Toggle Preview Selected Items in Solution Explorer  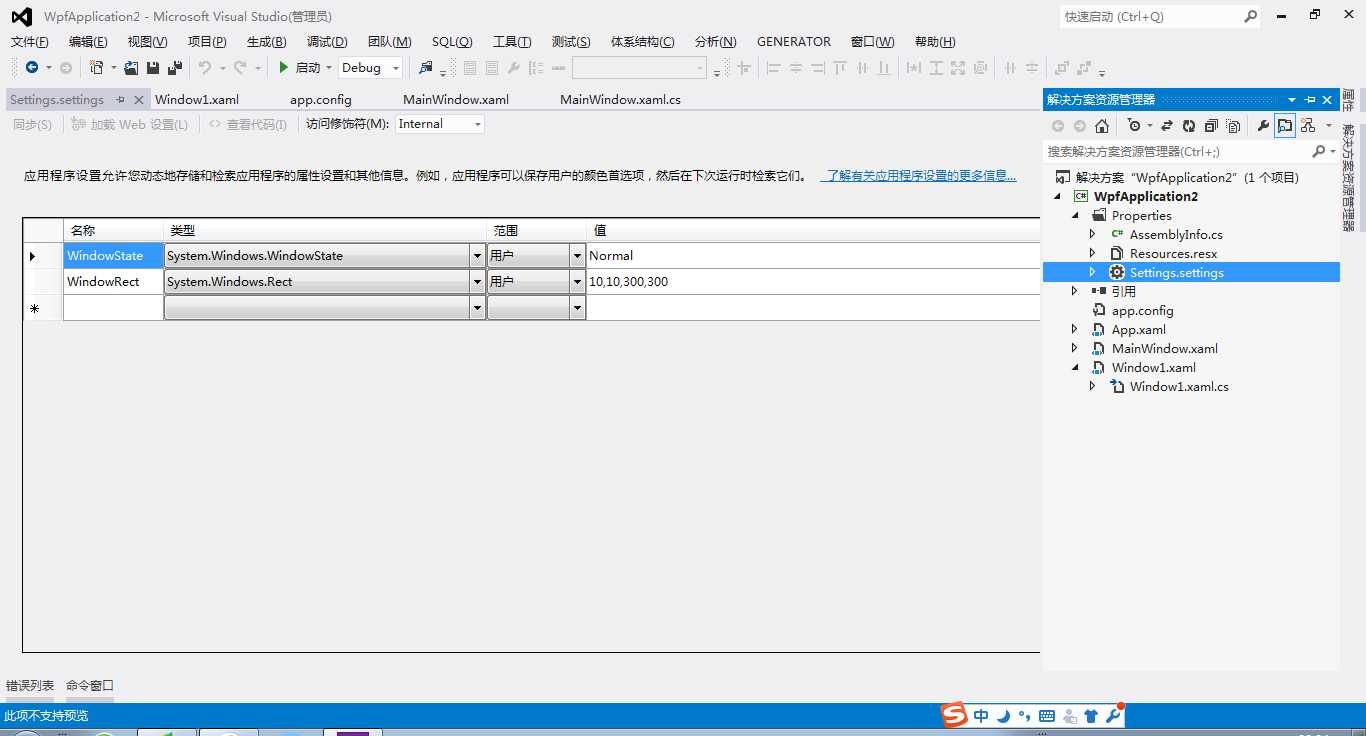click(x=1285, y=126)
